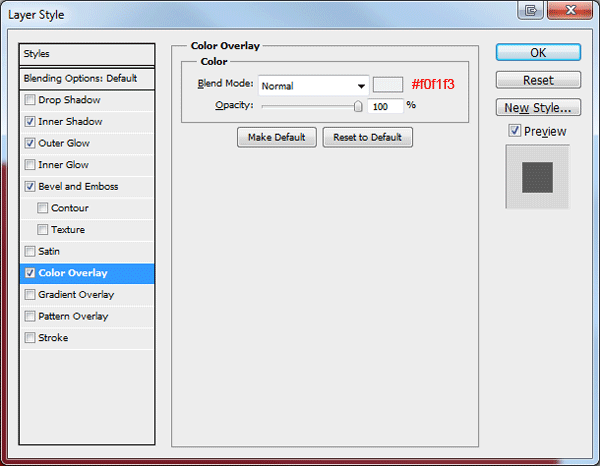Select the Gradient Overlay effect label

(76, 295)
